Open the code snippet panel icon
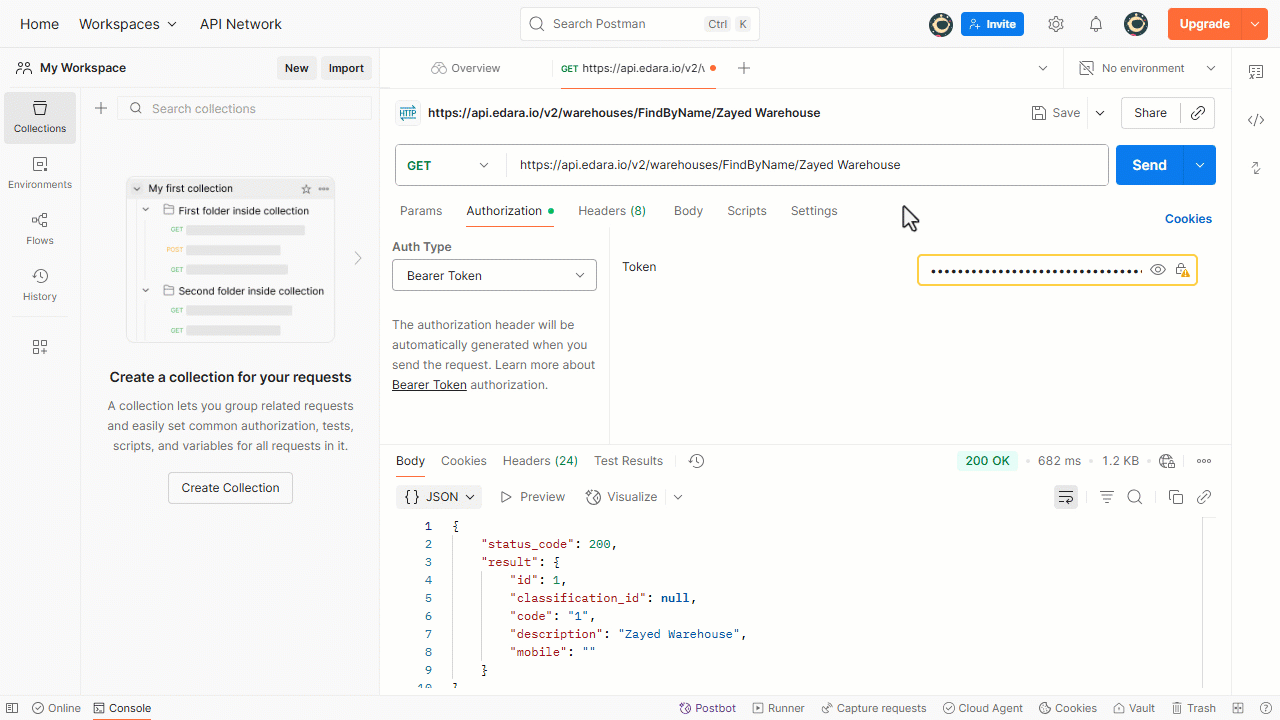This screenshot has width=1280, height=720. [x=1256, y=120]
